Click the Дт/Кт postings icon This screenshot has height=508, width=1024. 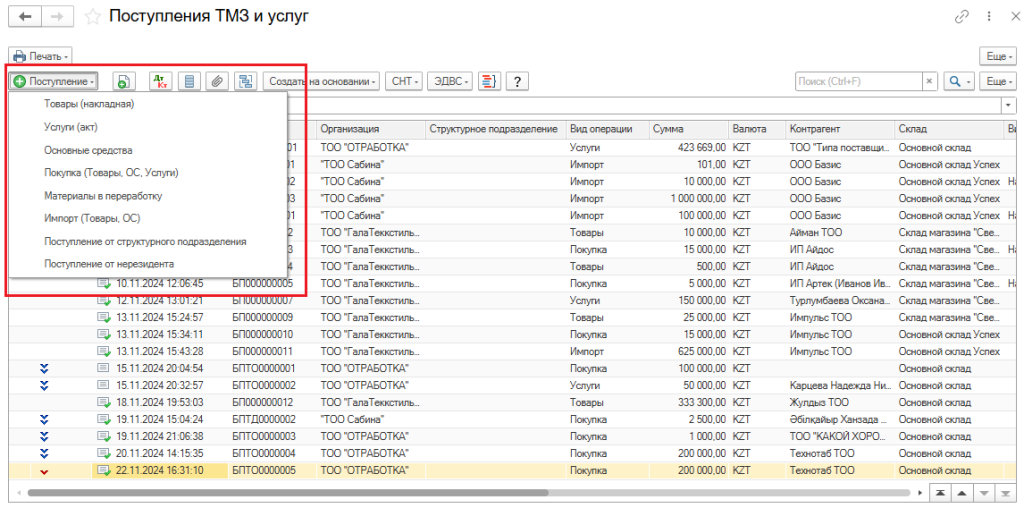point(159,81)
